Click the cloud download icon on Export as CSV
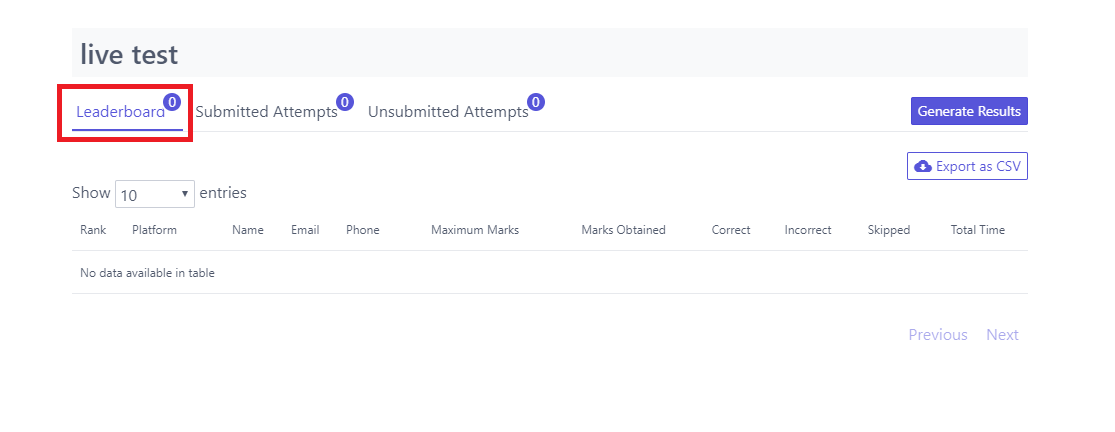Viewport: 1115px width, 432px height. 922,166
